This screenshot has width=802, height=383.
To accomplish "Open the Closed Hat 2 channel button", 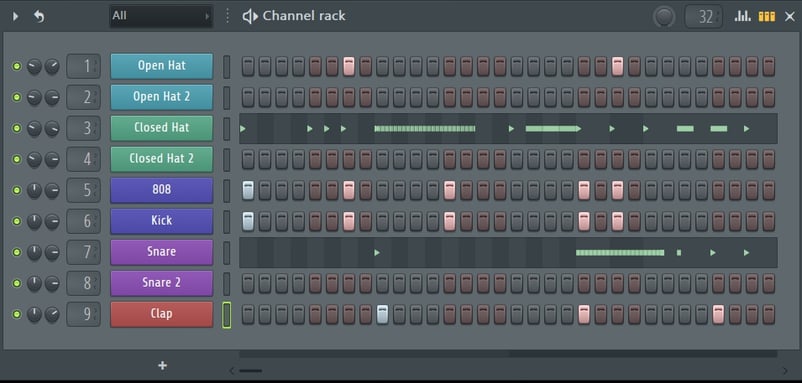I will pyautogui.click(x=162, y=159).
